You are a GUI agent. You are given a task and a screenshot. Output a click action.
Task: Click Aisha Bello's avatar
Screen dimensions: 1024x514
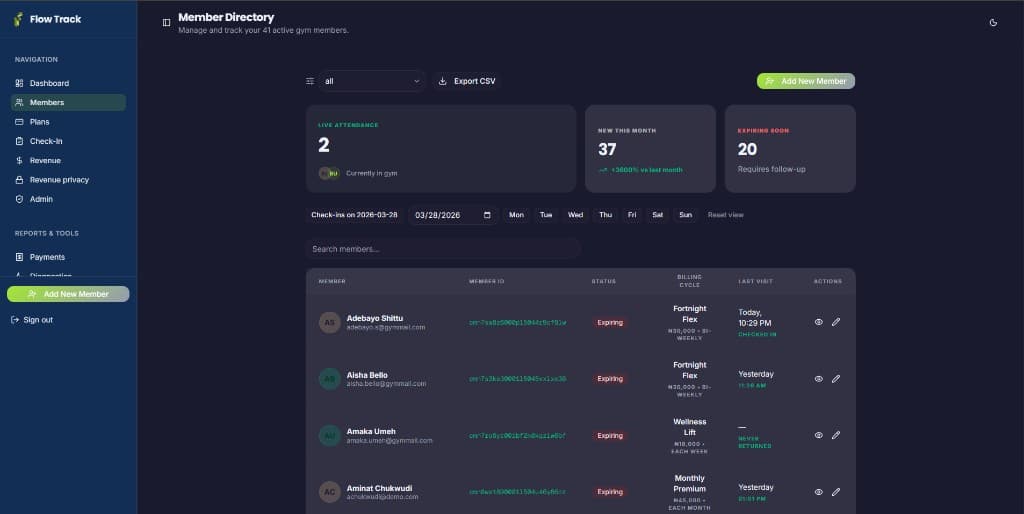330,379
